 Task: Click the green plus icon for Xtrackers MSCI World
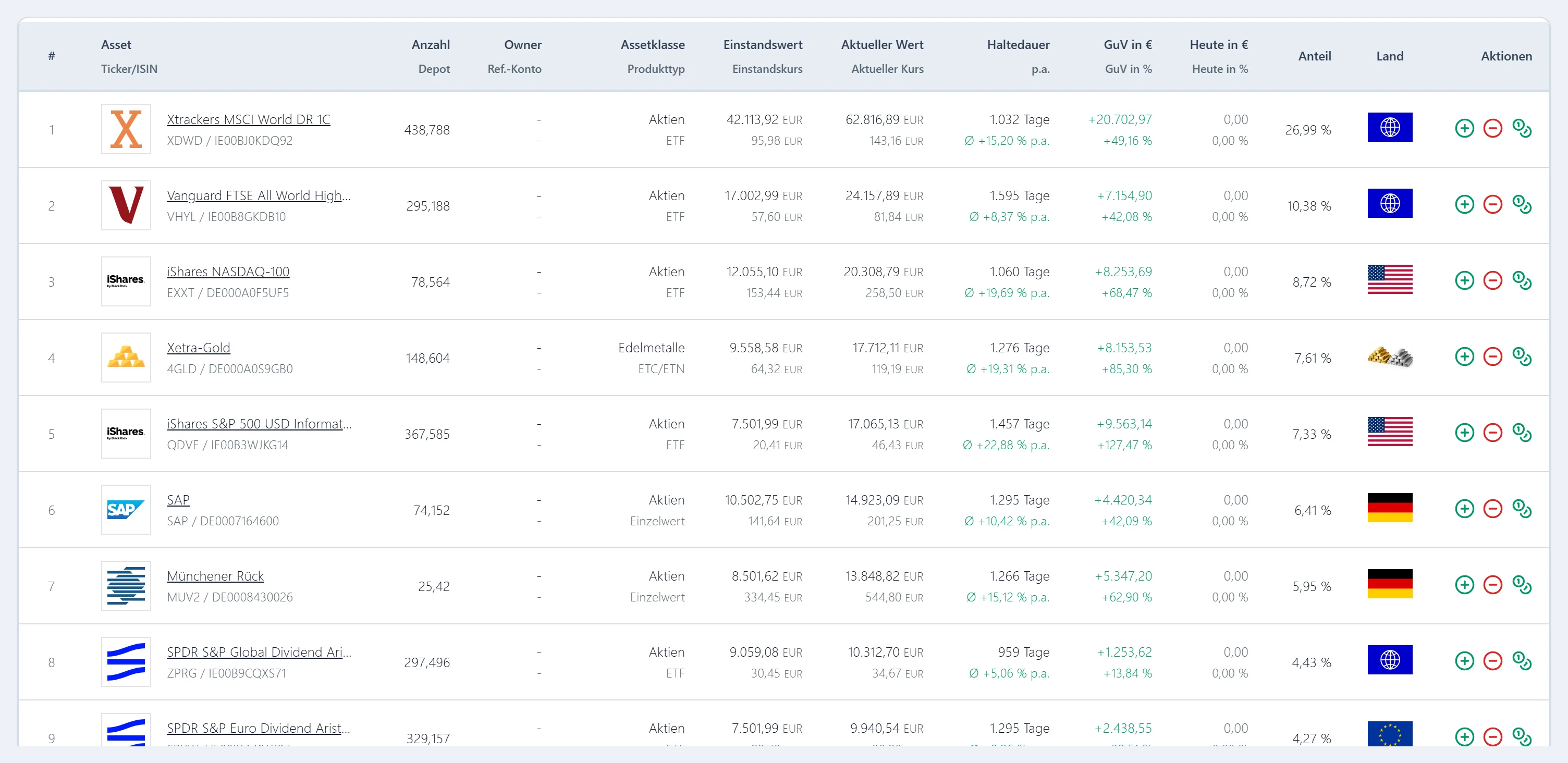[1464, 128]
